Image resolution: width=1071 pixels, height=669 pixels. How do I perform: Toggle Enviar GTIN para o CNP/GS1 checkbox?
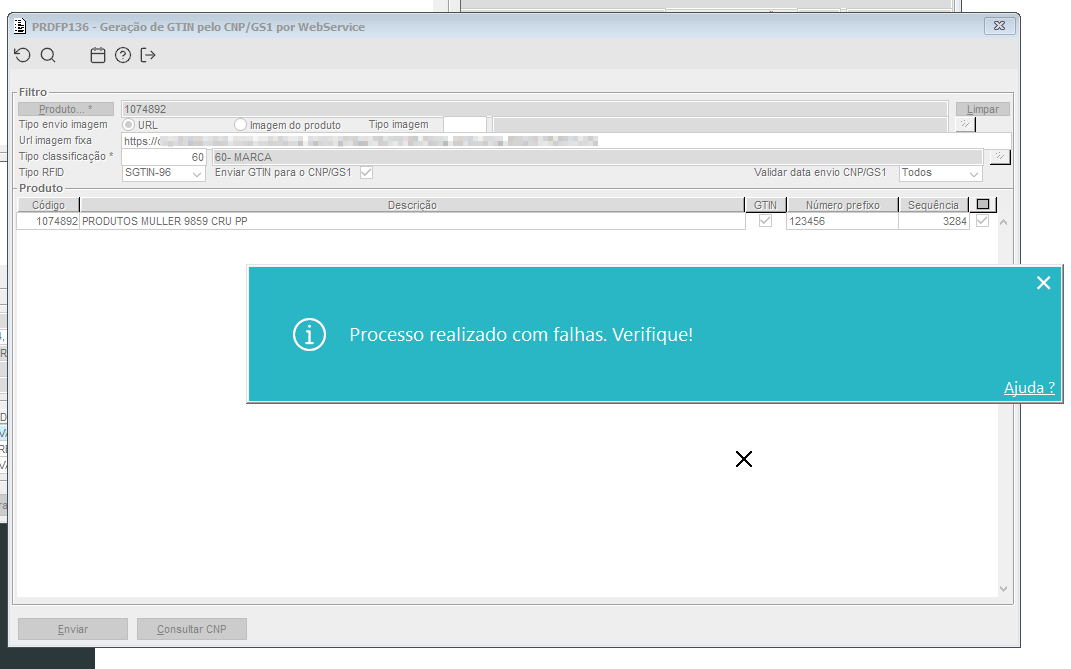[x=367, y=173]
